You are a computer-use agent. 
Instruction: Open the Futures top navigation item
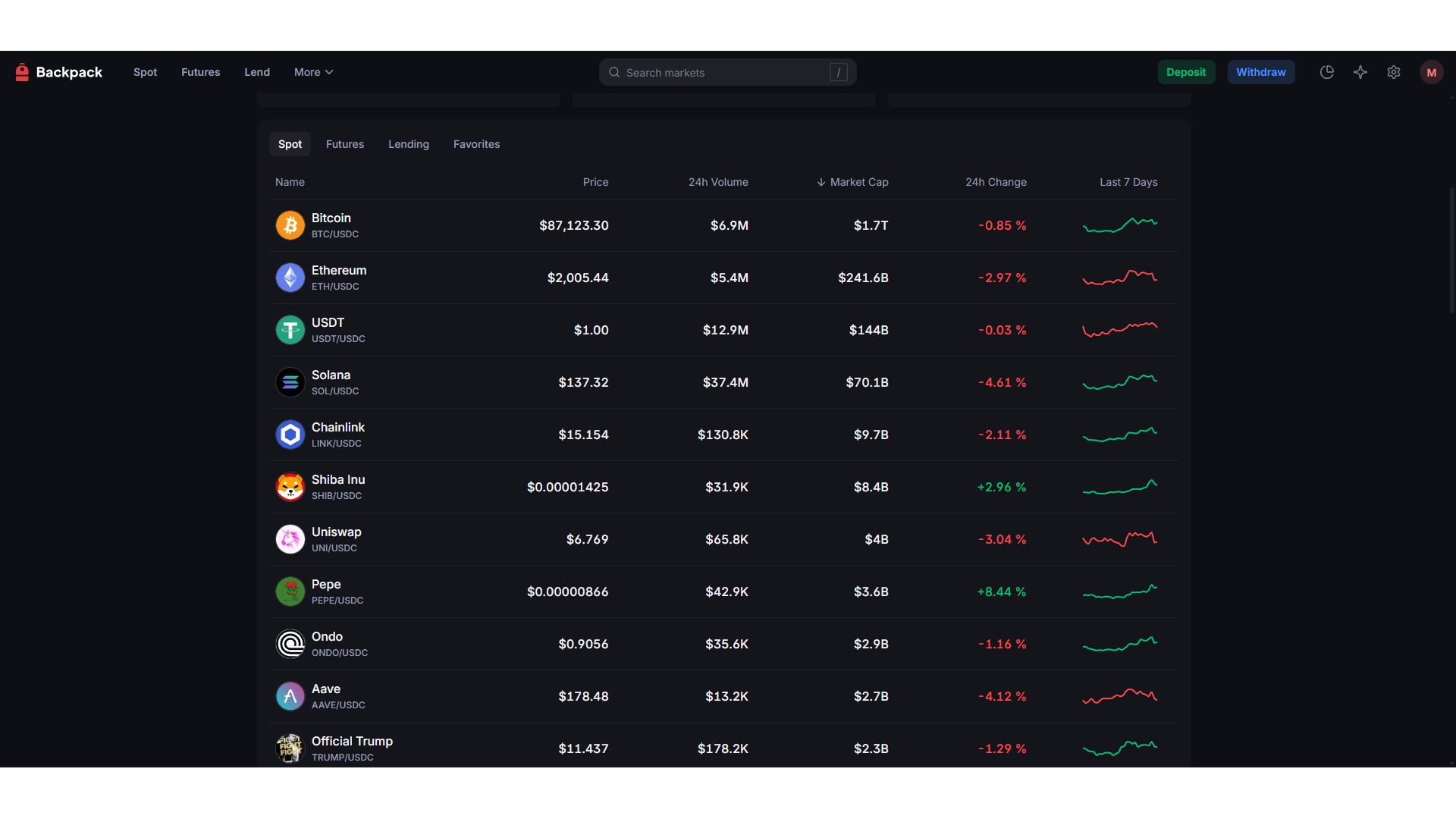tap(200, 72)
